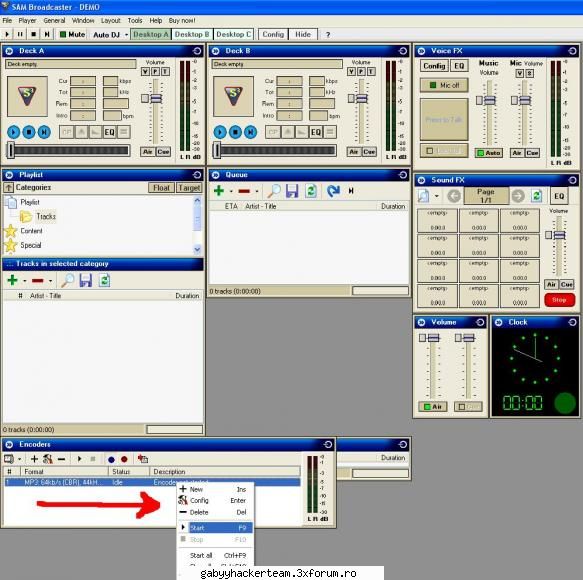The width and height of the screenshot is (583, 580).
Task: Click the Voice FX Config button
Action: point(434,66)
